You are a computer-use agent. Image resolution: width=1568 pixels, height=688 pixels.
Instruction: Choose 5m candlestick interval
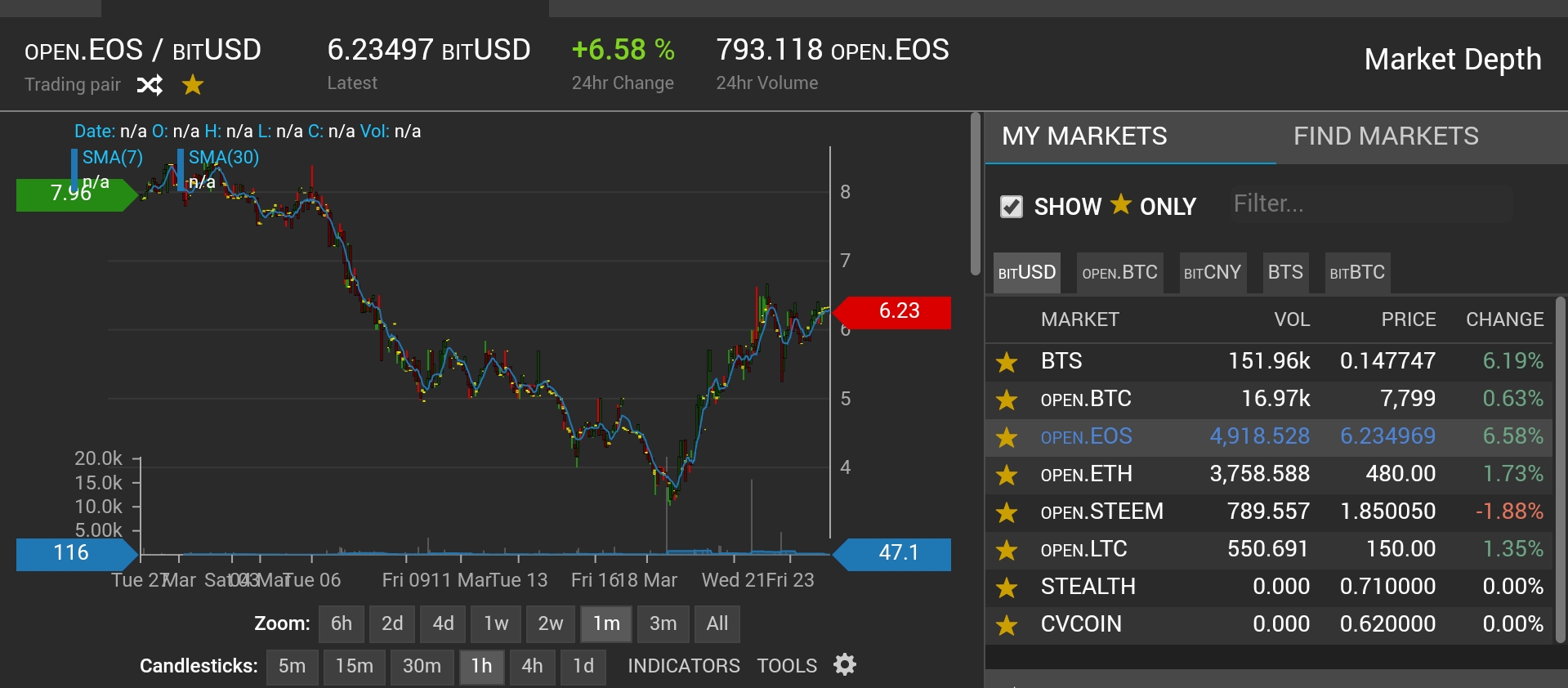292,666
